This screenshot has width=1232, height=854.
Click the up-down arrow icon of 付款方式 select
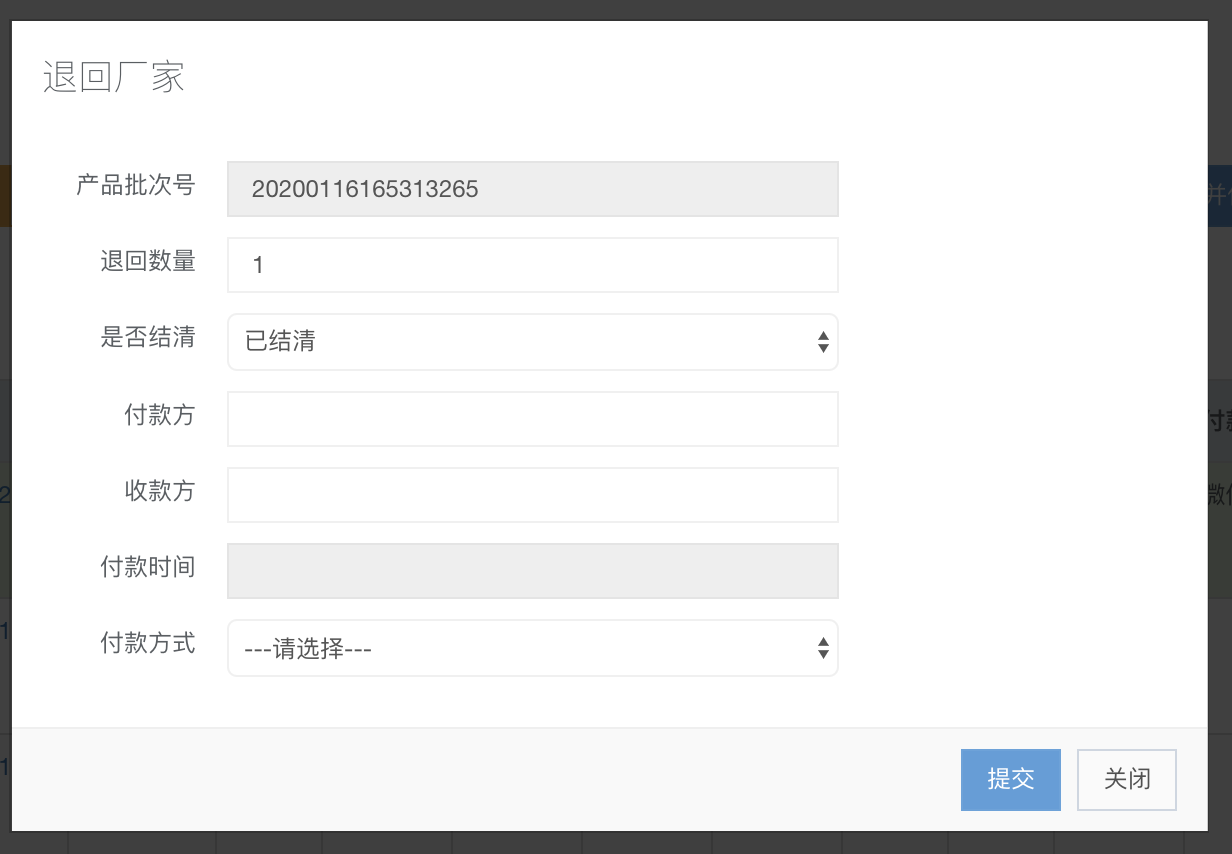(x=823, y=648)
